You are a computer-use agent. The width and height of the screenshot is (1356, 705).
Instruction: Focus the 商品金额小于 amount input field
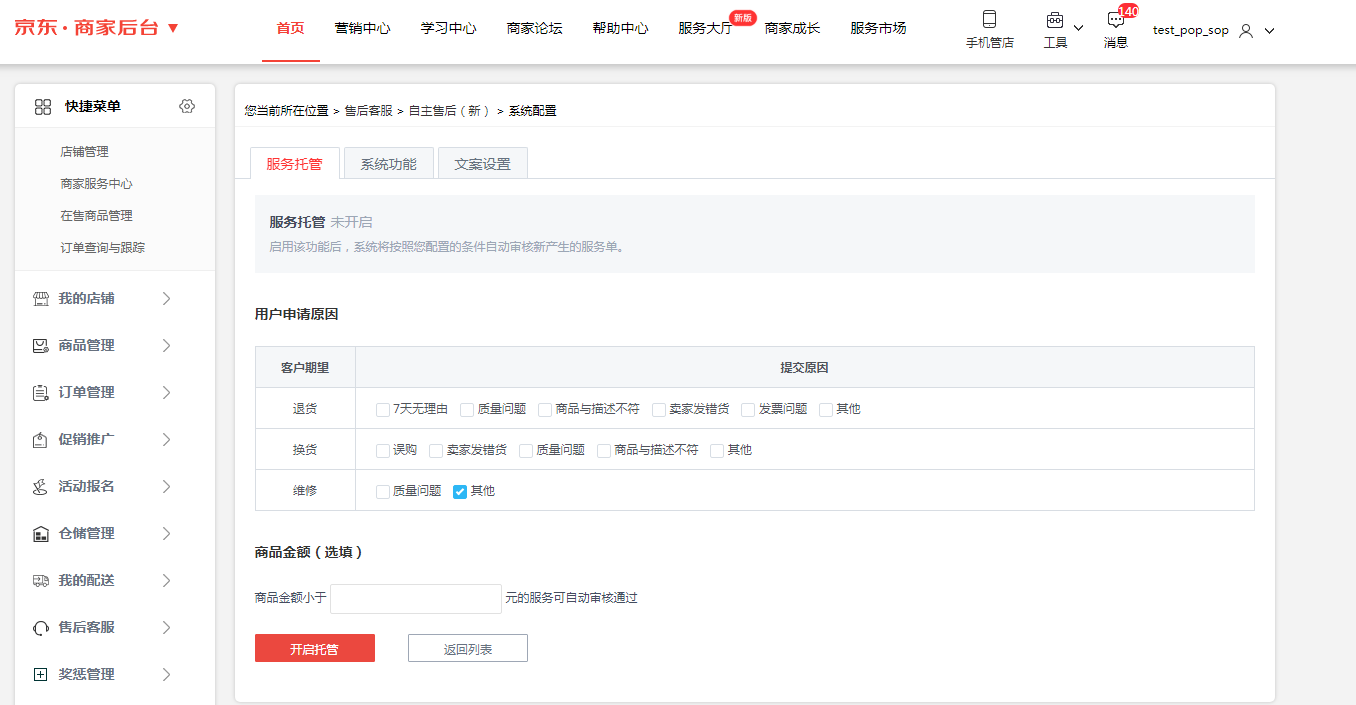416,599
